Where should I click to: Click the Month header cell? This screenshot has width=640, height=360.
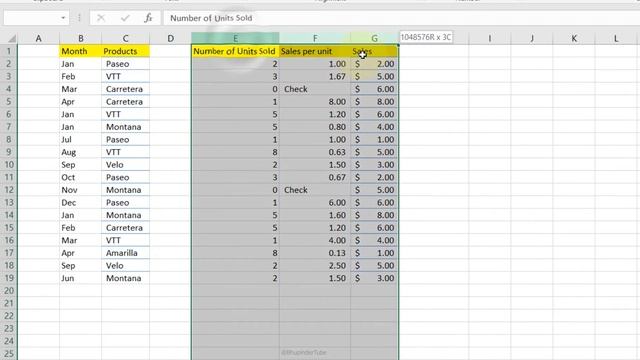pos(80,51)
